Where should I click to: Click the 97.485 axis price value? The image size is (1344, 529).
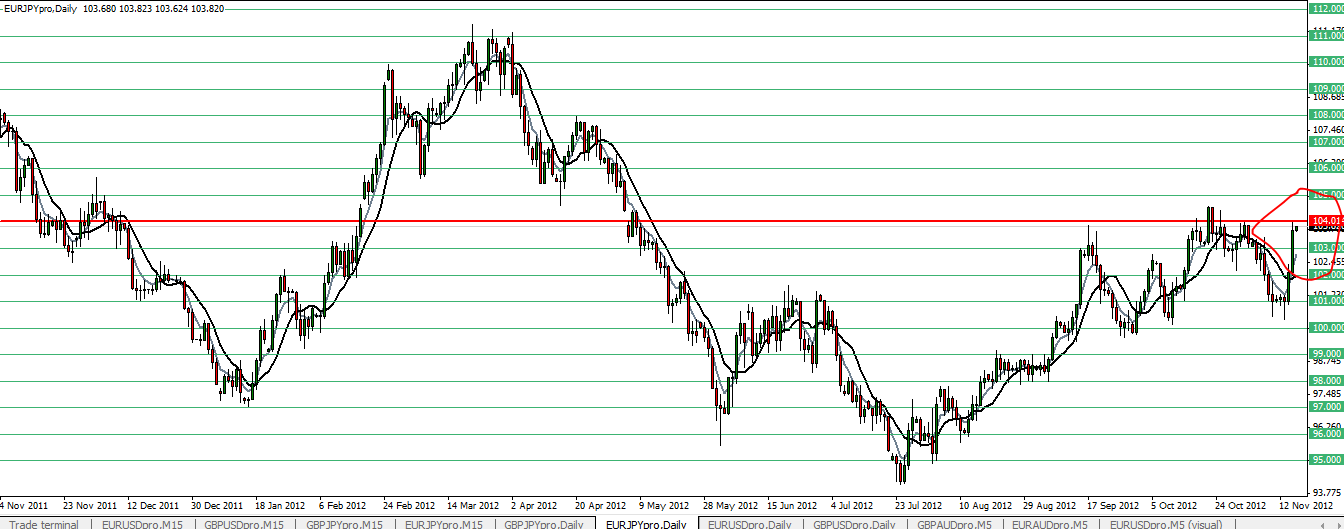1326,394
